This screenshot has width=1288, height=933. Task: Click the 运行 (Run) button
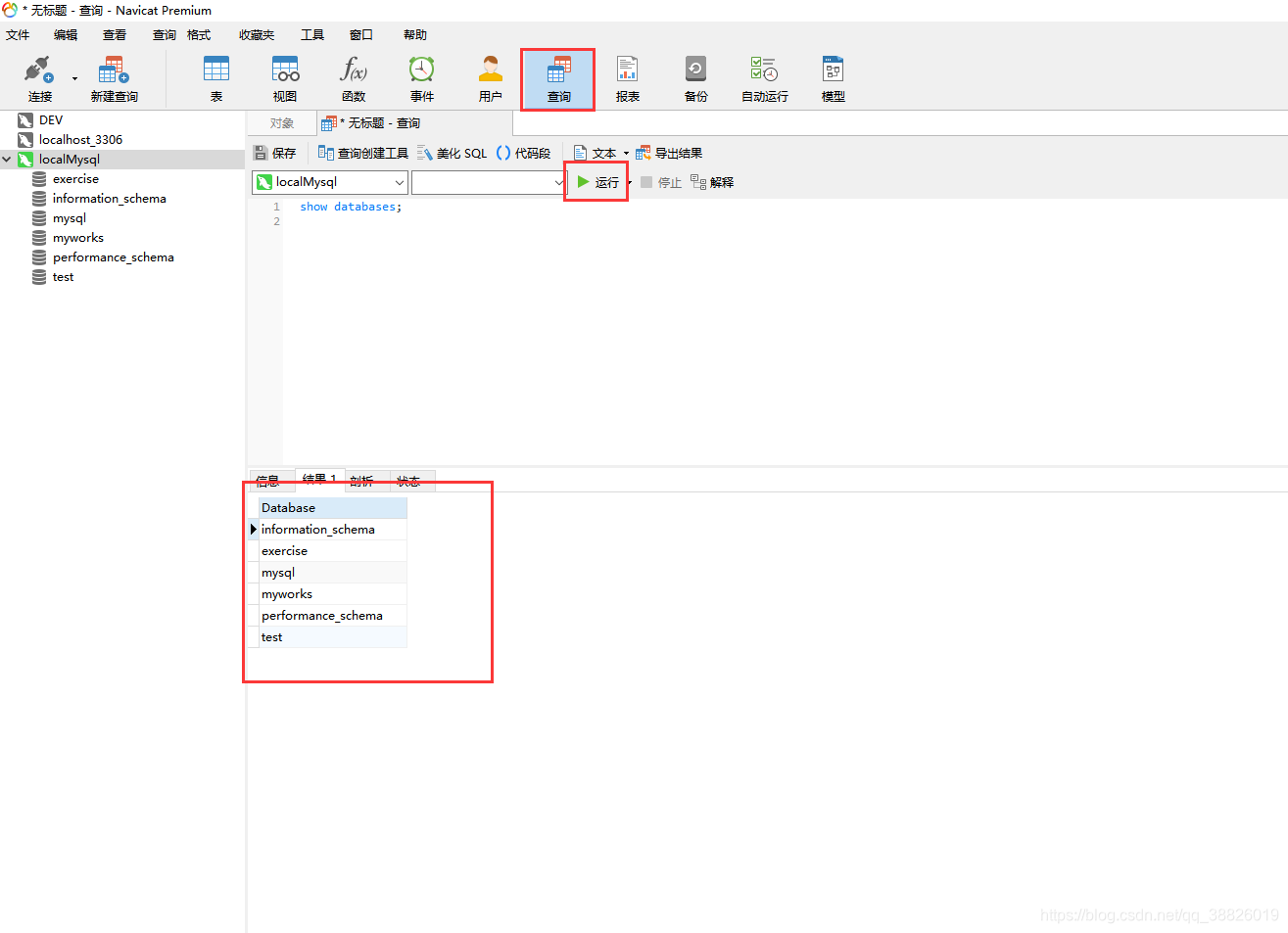pyautogui.click(x=597, y=182)
